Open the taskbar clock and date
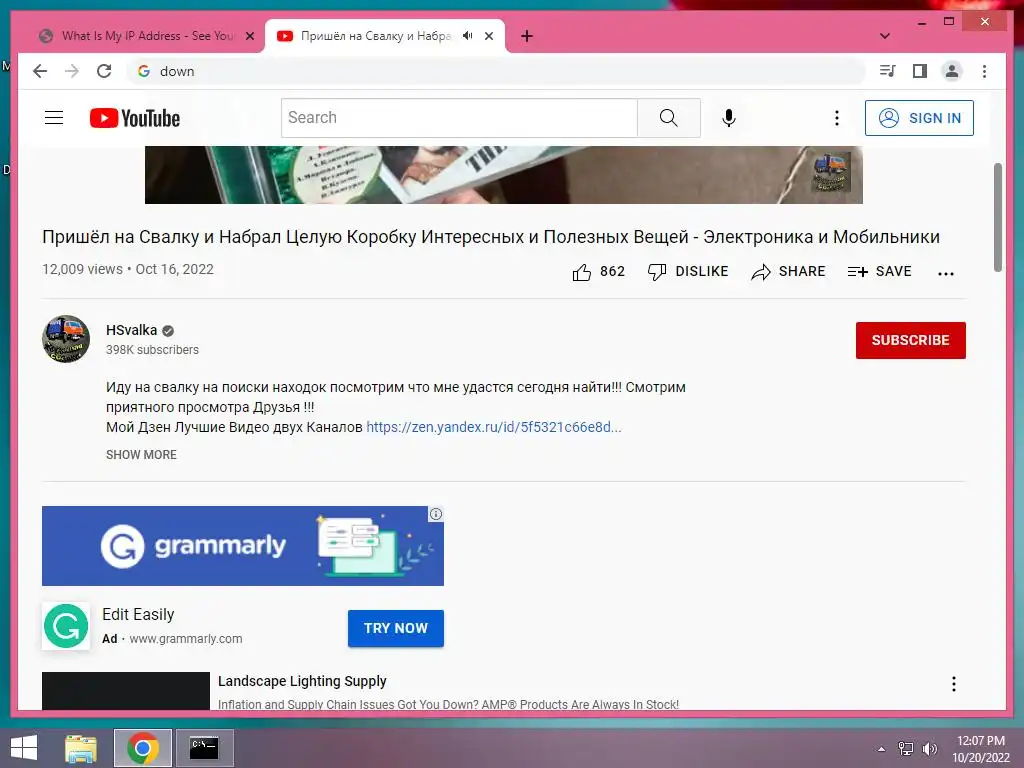 tap(981, 749)
